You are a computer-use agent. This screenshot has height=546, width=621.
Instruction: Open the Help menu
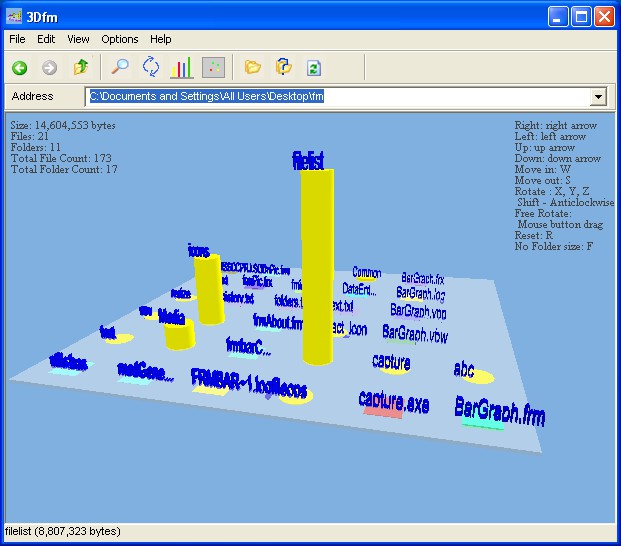point(161,39)
